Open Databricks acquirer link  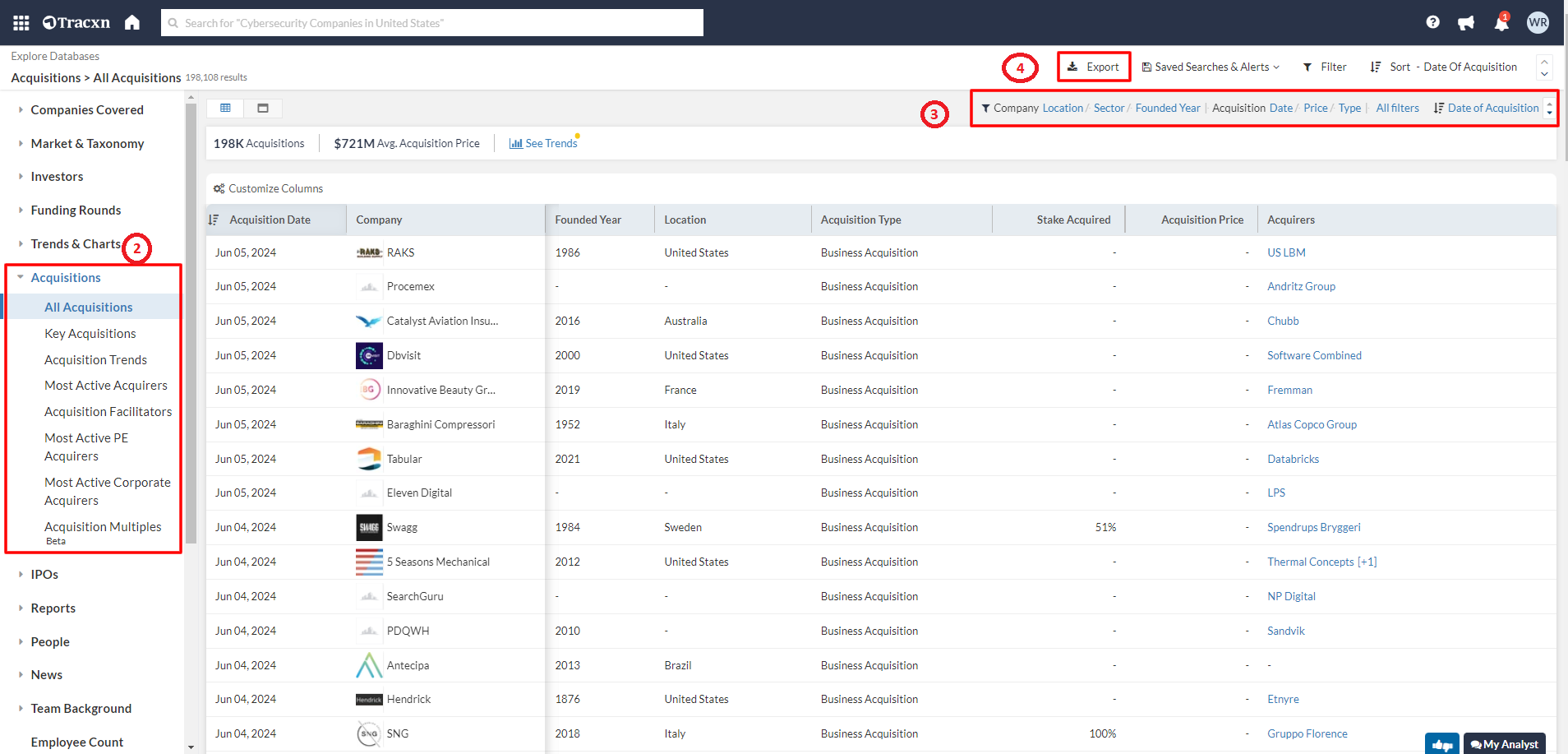coord(1293,459)
